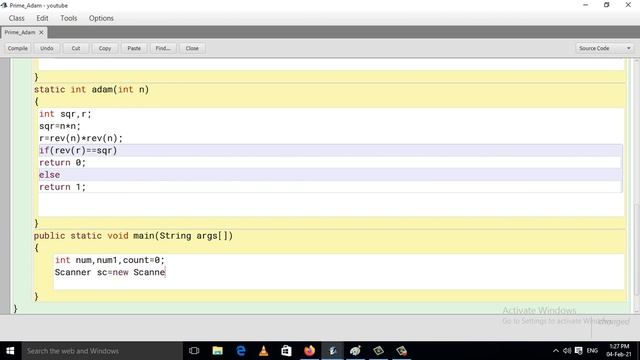Viewport: 640px width, 360px height.
Task: Click the line 'return 0;'
Action: click(x=62, y=163)
